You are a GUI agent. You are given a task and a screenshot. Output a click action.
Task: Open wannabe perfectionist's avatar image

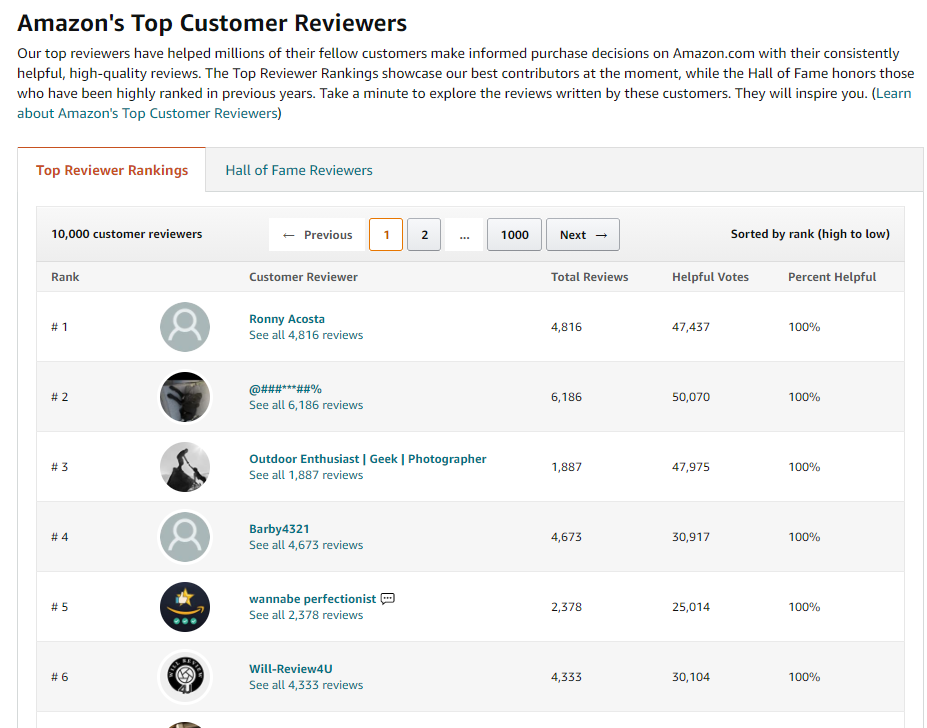(x=185, y=607)
